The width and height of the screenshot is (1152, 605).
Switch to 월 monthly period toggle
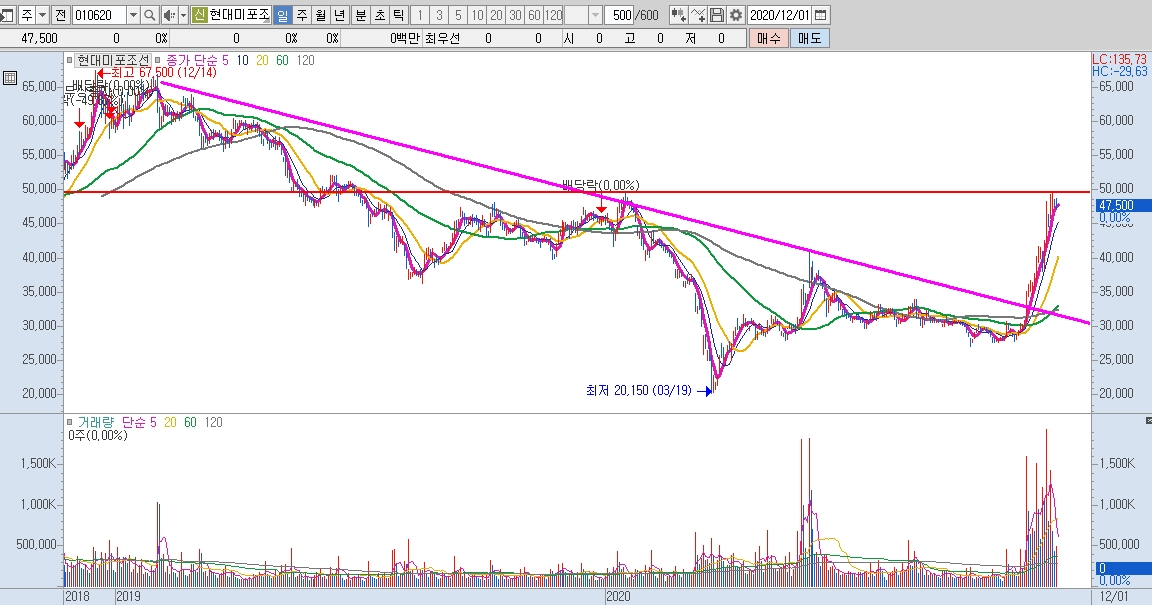(320, 15)
